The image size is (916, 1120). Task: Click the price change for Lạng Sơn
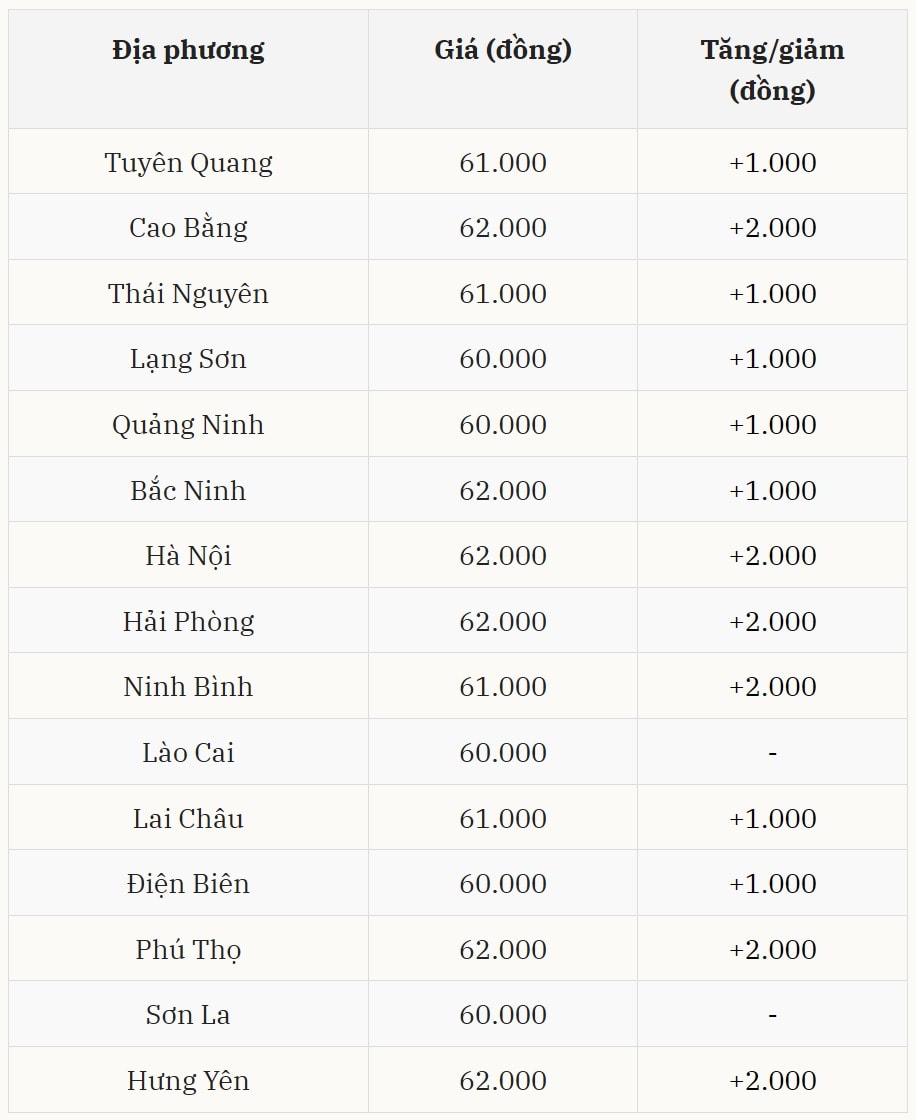coord(772,359)
